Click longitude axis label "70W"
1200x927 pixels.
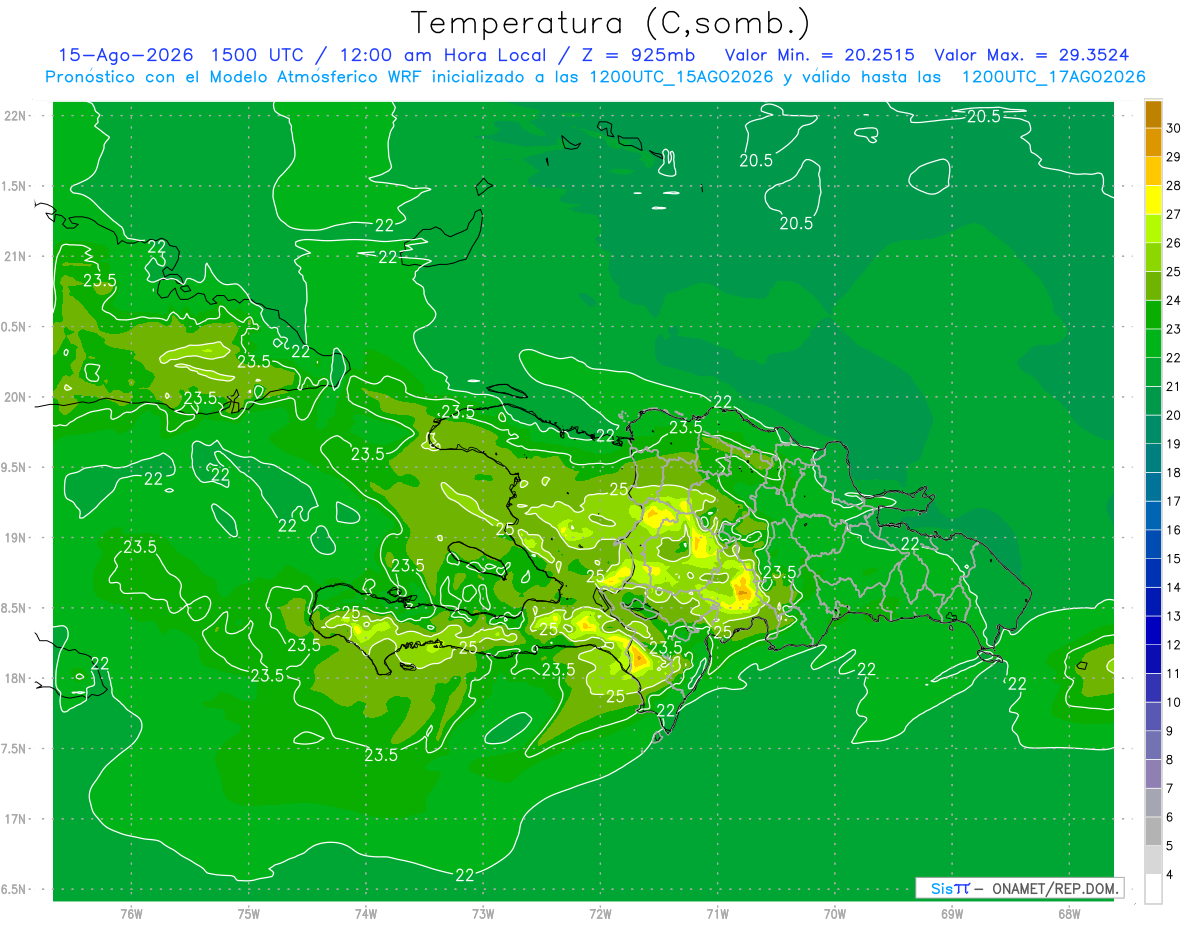point(834,913)
